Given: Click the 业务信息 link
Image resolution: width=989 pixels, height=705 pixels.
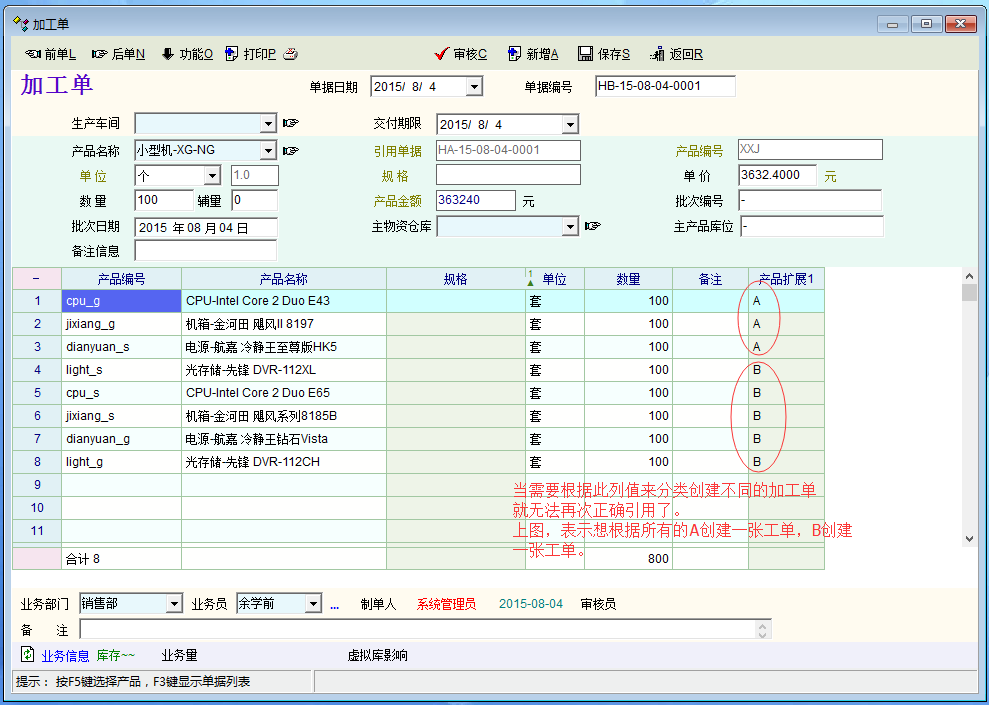Looking at the screenshot, I should tap(65, 656).
